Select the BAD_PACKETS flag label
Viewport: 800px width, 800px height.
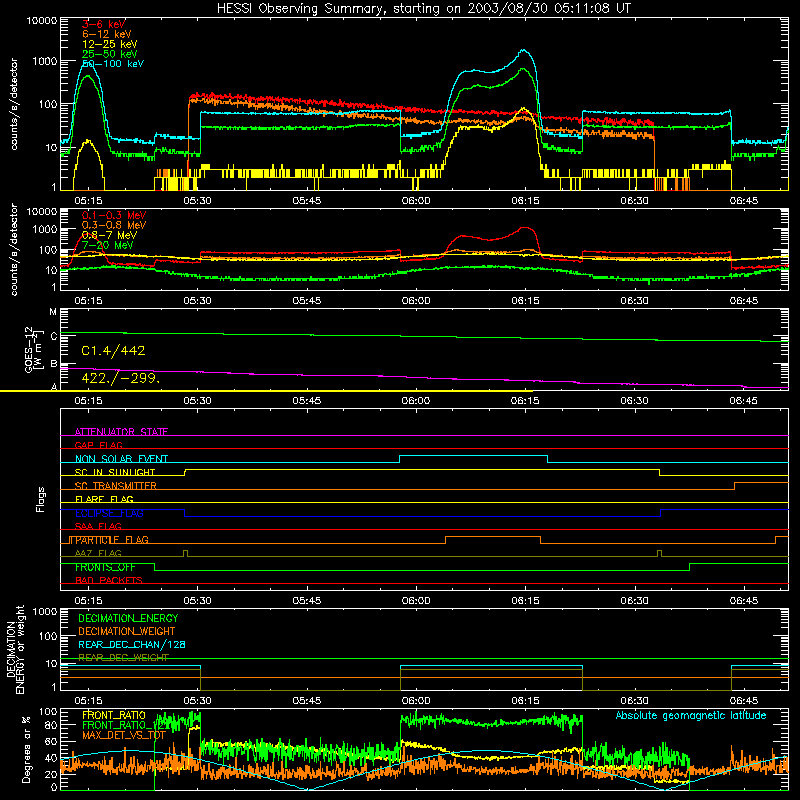(x=109, y=580)
